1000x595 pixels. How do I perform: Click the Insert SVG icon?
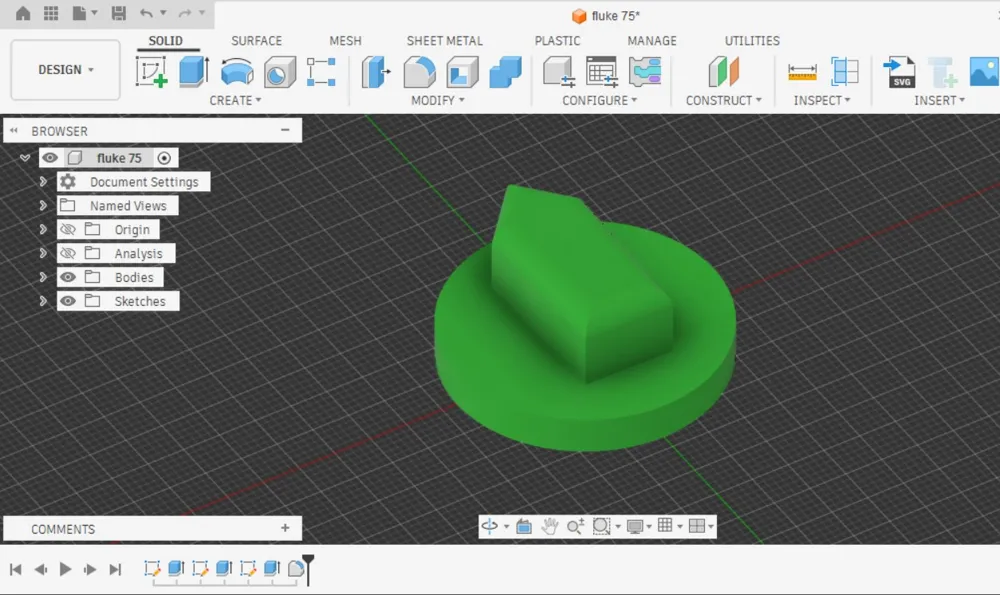click(899, 71)
